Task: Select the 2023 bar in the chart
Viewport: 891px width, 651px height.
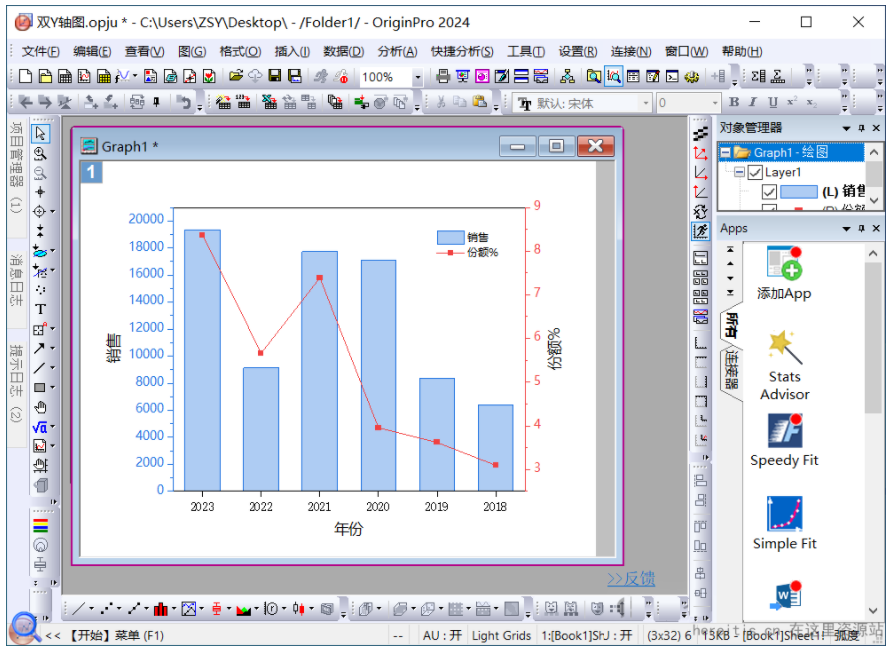Action: click(x=202, y=360)
